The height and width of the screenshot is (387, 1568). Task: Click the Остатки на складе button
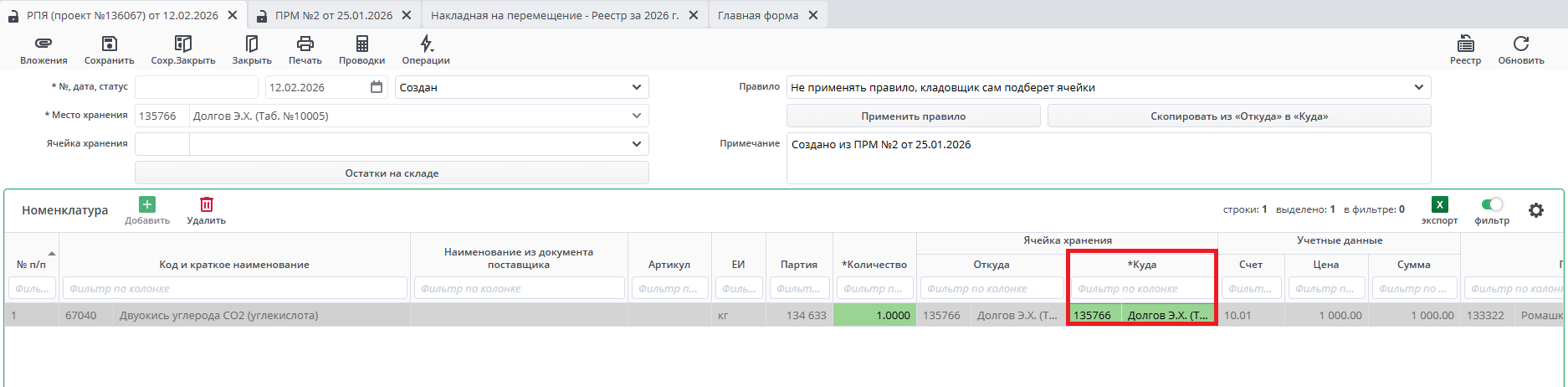pos(392,173)
